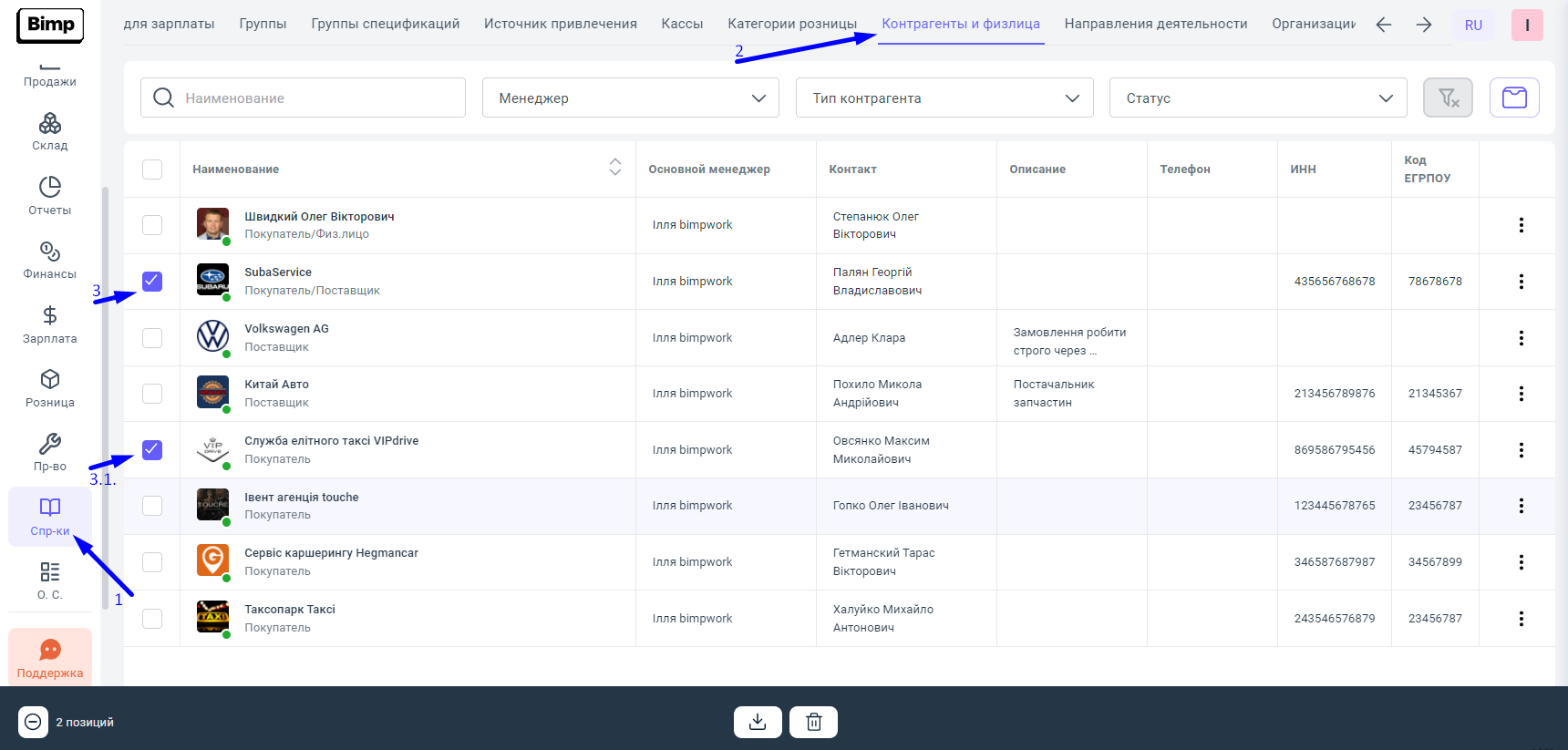
Task: Open Поддержка support chat
Action: 50,658
